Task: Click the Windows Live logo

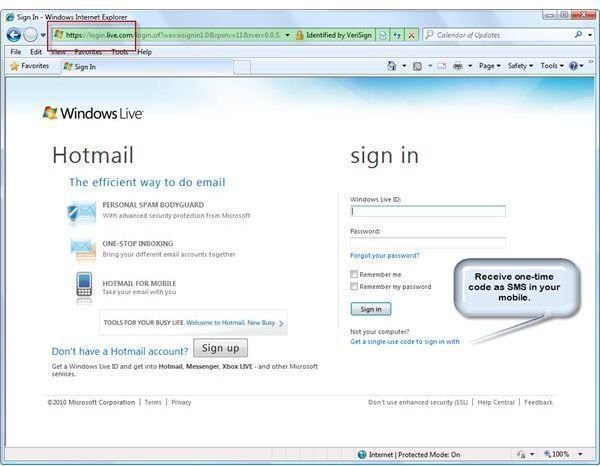Action: (93, 113)
